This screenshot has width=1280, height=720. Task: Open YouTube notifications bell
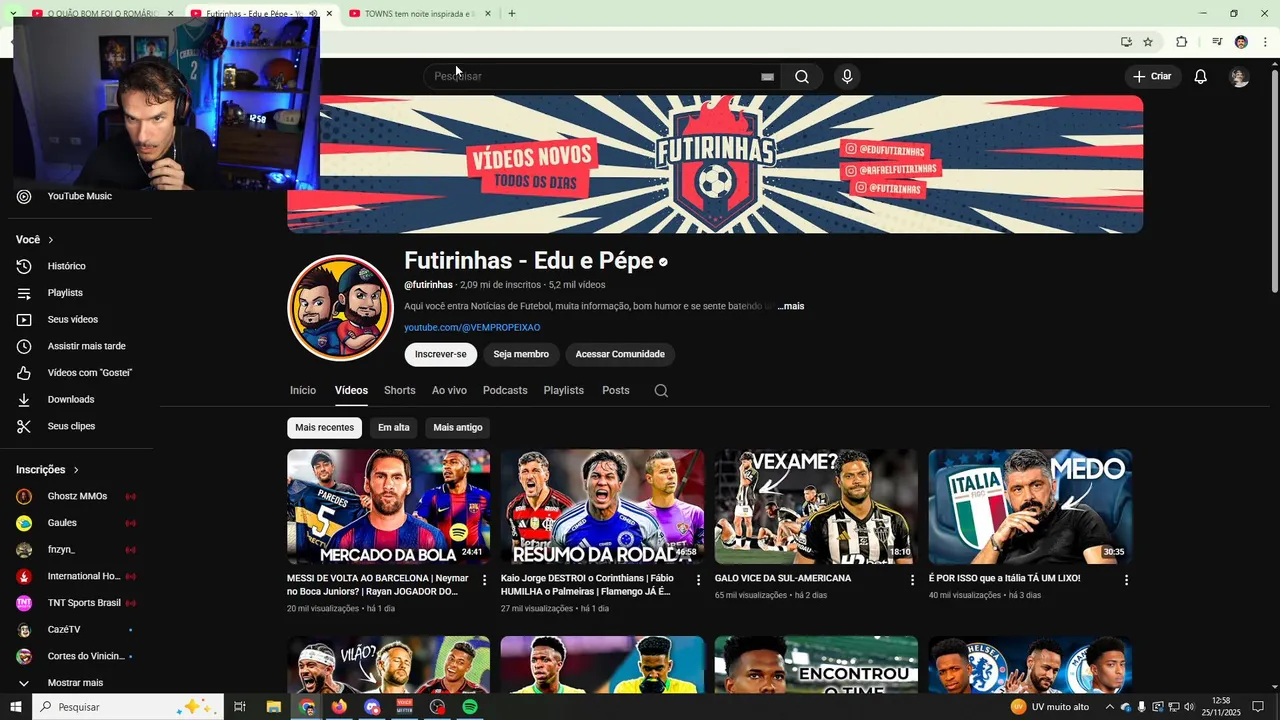tap(1201, 77)
